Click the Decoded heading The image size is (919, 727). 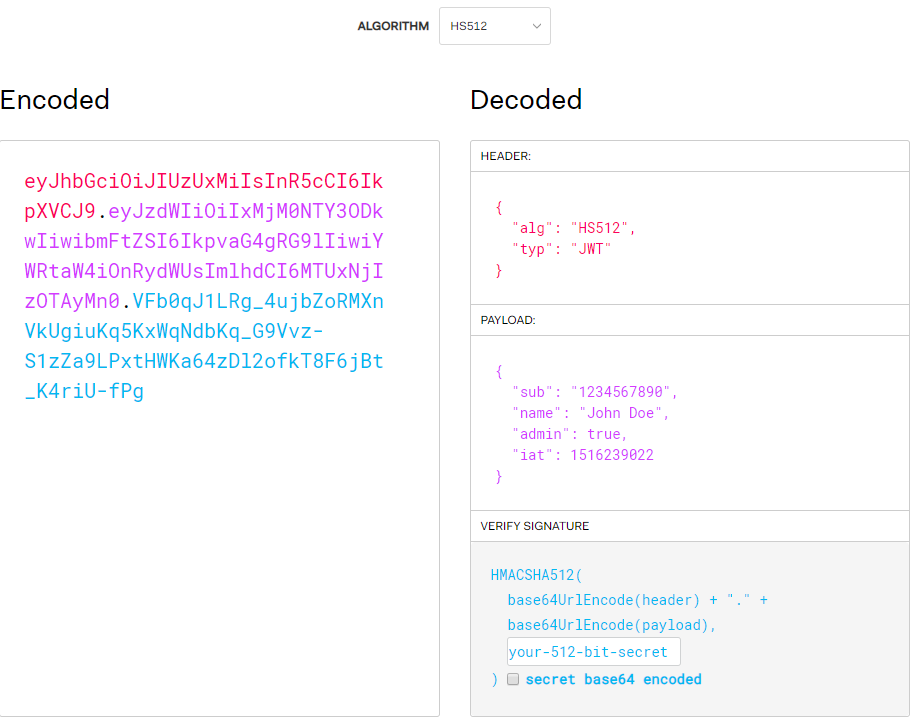pos(526,100)
